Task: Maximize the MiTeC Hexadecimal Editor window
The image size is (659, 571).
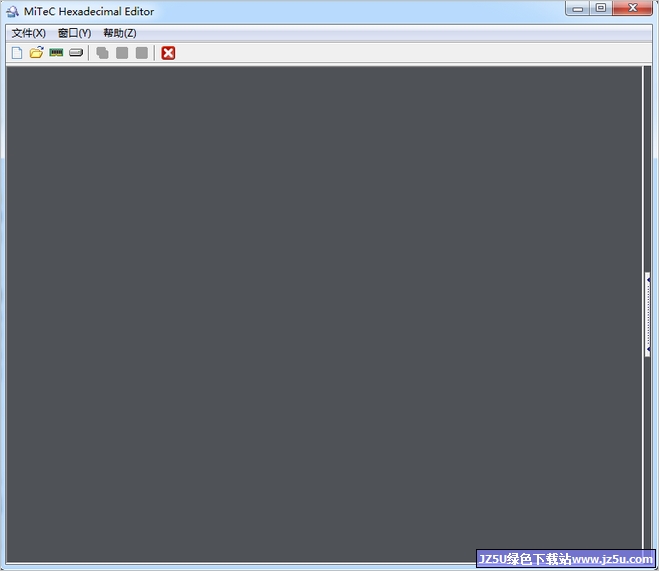Action: [x=601, y=8]
